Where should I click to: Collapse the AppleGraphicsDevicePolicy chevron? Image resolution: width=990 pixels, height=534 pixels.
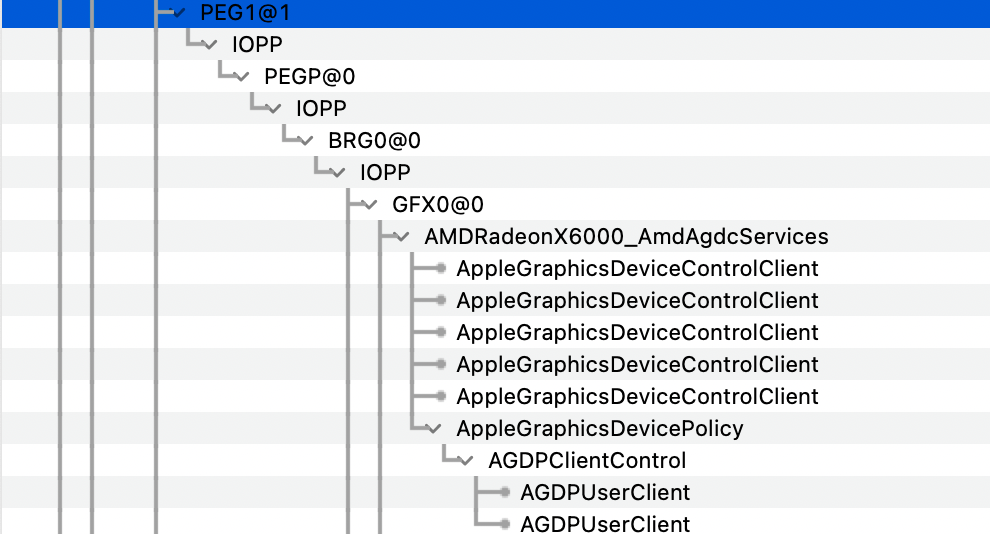point(434,429)
